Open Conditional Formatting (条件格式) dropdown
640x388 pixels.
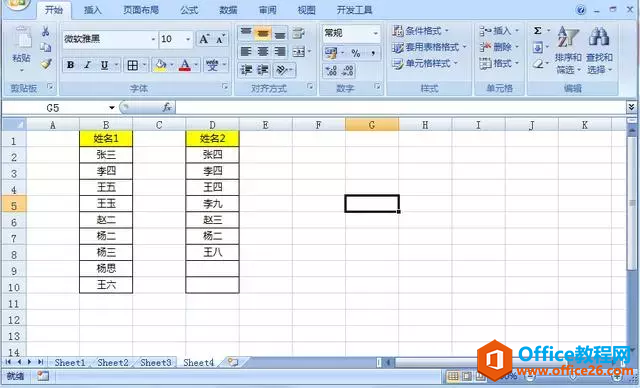point(420,31)
